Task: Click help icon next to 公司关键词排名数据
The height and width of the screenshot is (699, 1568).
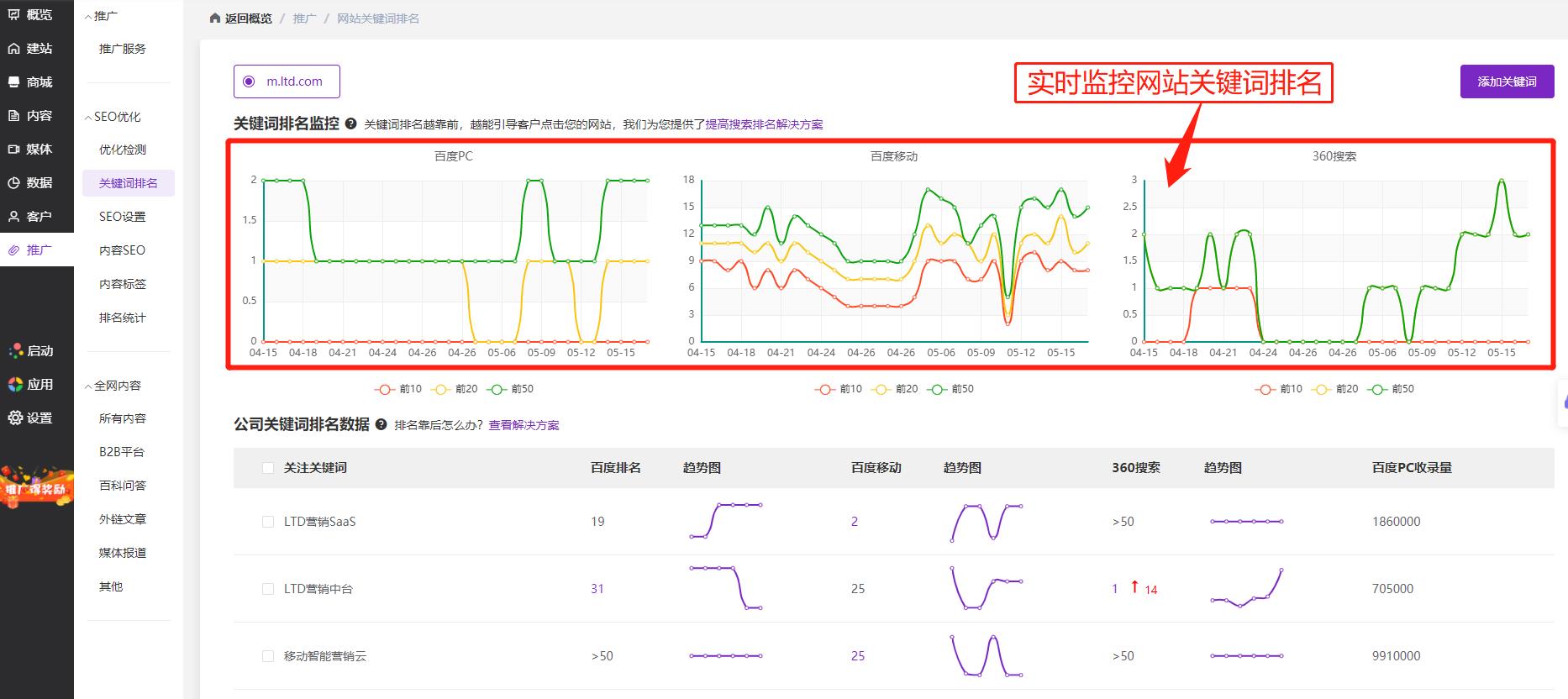Action: pos(381,425)
